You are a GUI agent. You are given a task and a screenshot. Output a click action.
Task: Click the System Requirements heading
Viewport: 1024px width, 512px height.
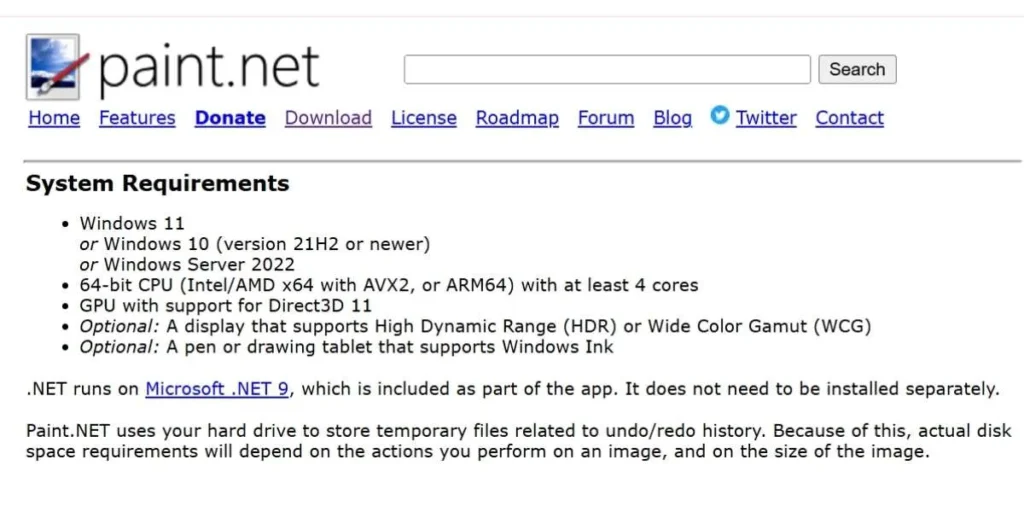pyautogui.click(x=157, y=184)
